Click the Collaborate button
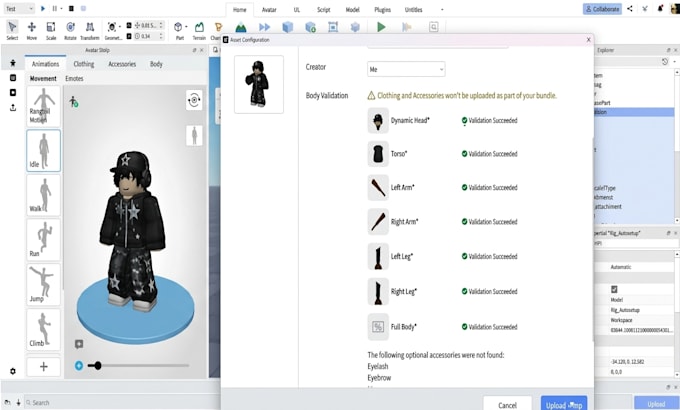The height and width of the screenshot is (410, 680). (602, 9)
